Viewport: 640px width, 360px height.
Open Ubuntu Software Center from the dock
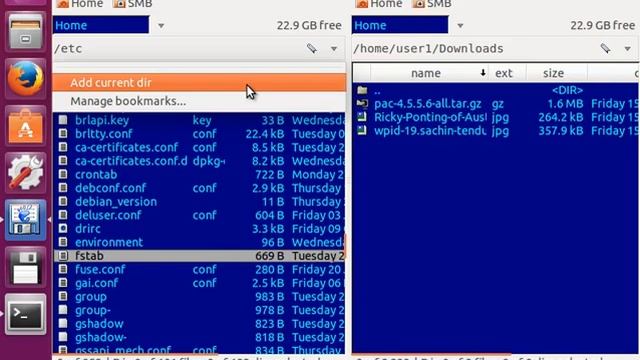(25, 126)
